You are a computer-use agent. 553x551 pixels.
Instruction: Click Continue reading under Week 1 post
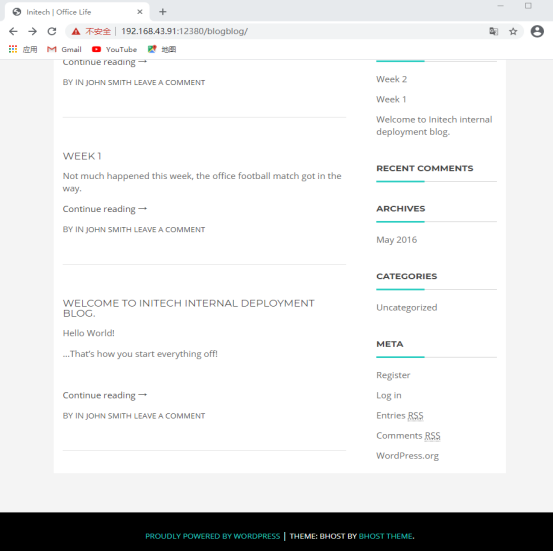click(x=105, y=209)
